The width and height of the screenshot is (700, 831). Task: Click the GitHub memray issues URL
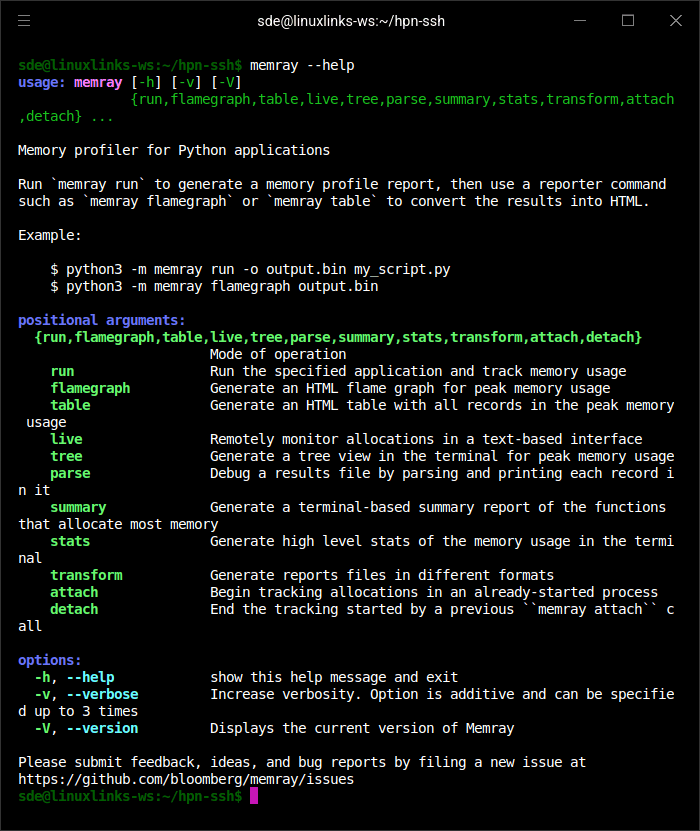pyautogui.click(x=186, y=779)
